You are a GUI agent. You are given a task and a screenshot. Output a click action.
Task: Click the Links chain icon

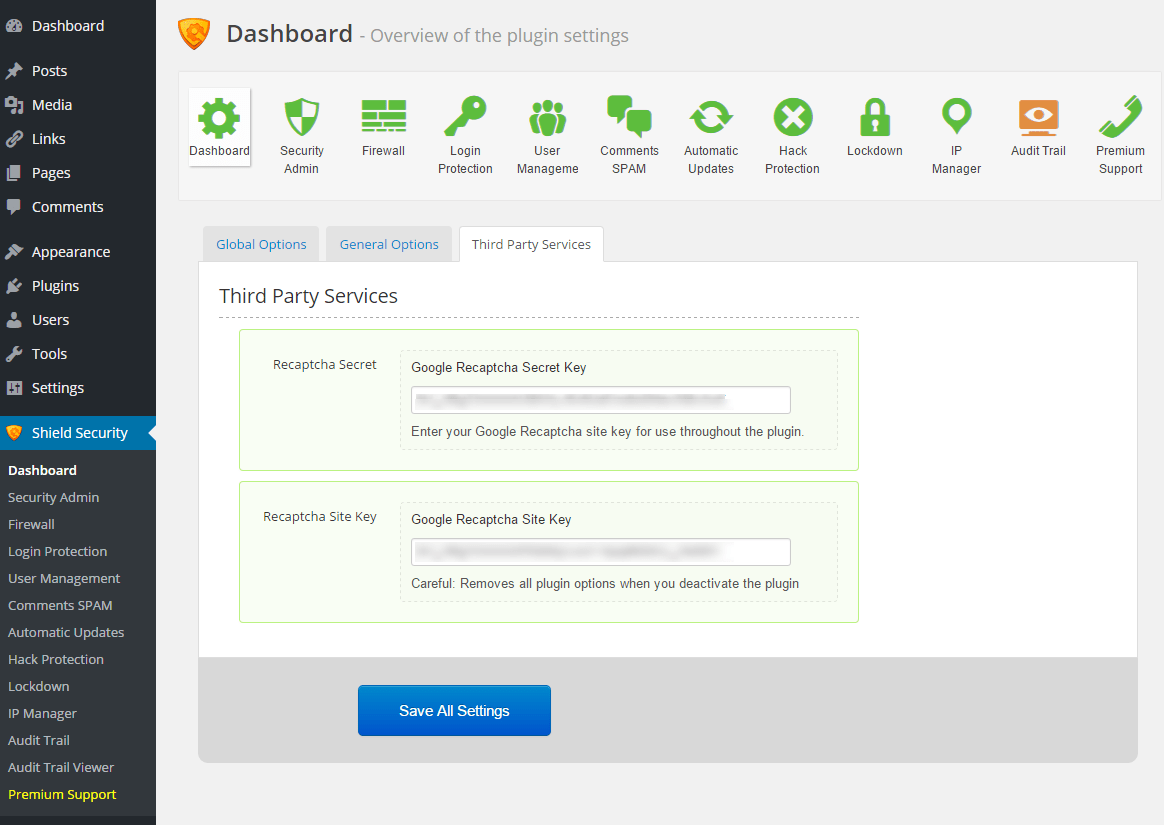14,139
